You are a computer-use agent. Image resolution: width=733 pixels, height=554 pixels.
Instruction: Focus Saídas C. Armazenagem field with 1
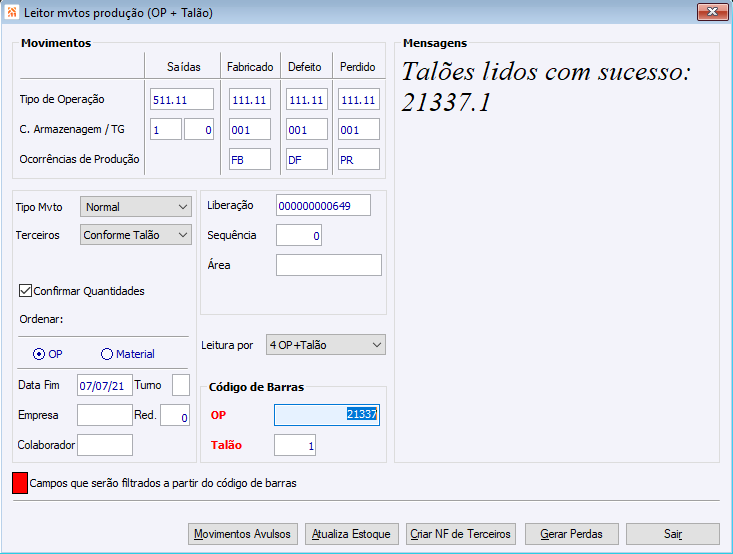pyautogui.click(x=166, y=129)
